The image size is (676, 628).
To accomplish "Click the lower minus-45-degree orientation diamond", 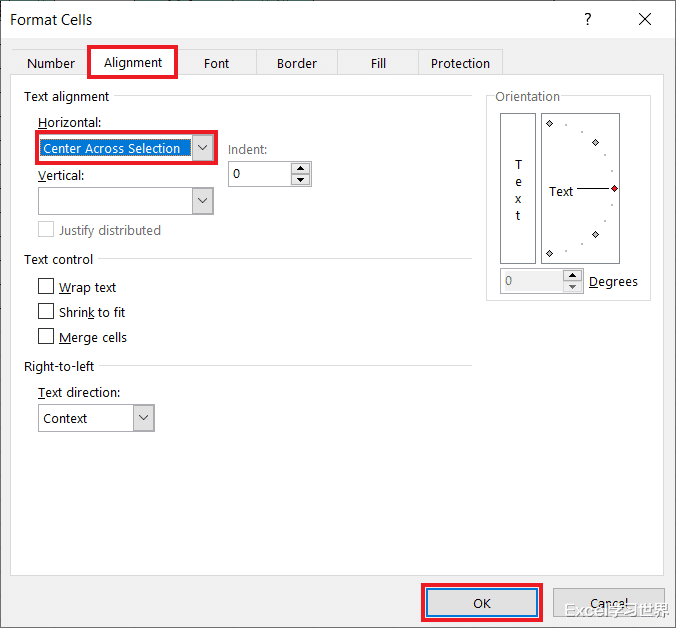I will coord(595,234).
